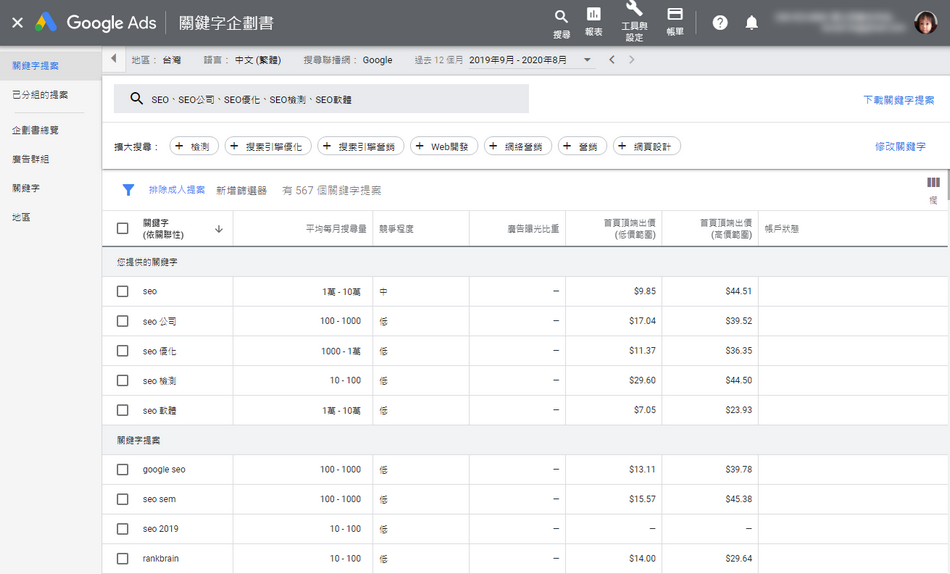Add 檢測 to broaden search

click(194, 146)
